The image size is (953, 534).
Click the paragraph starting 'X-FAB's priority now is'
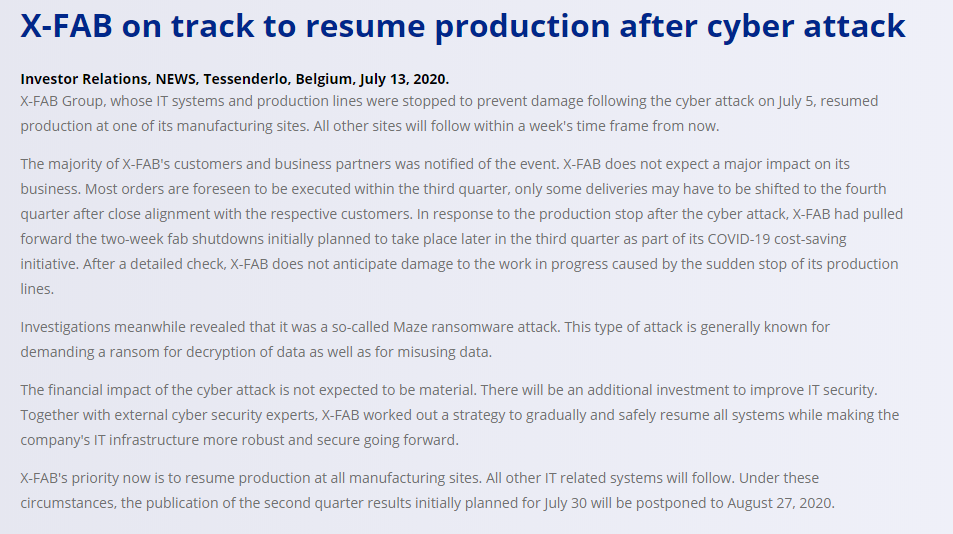(x=427, y=491)
